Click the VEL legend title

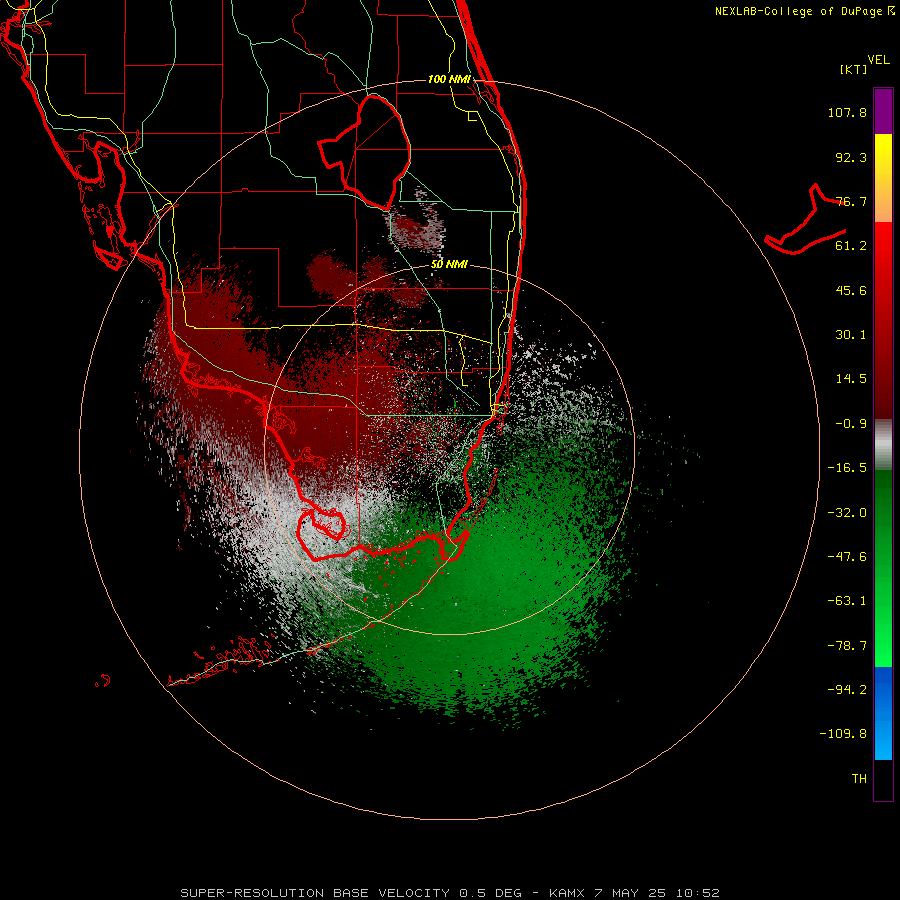[878, 60]
